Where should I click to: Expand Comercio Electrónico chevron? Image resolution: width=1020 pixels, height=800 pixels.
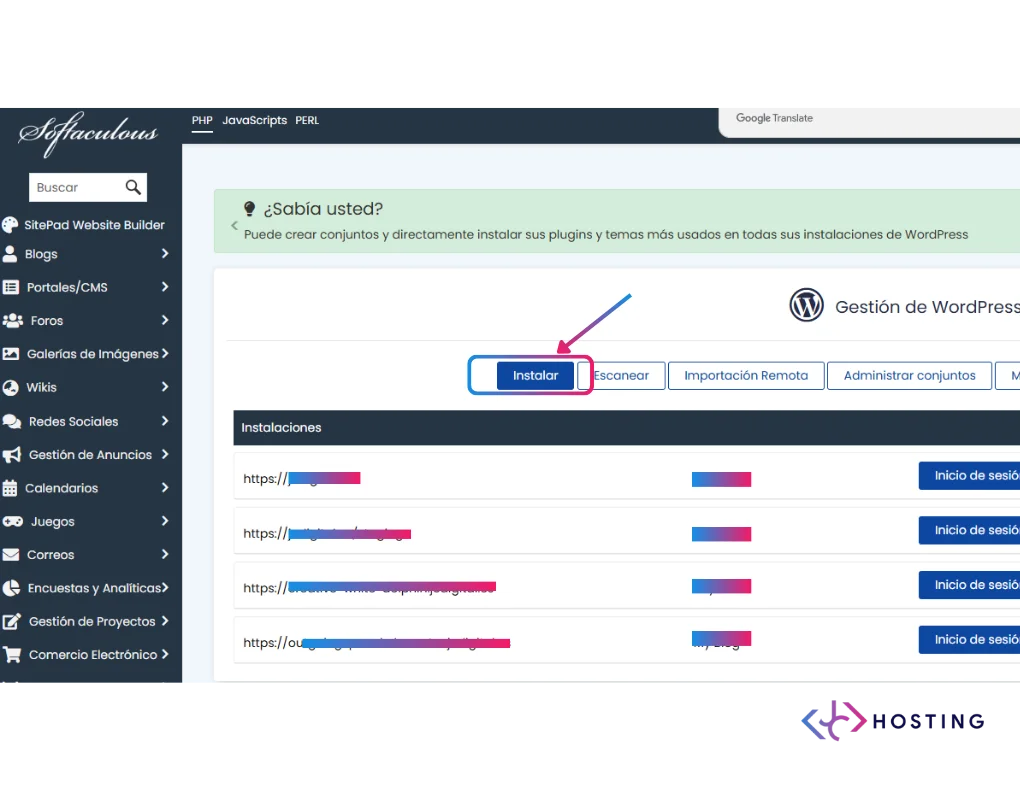[165, 654]
